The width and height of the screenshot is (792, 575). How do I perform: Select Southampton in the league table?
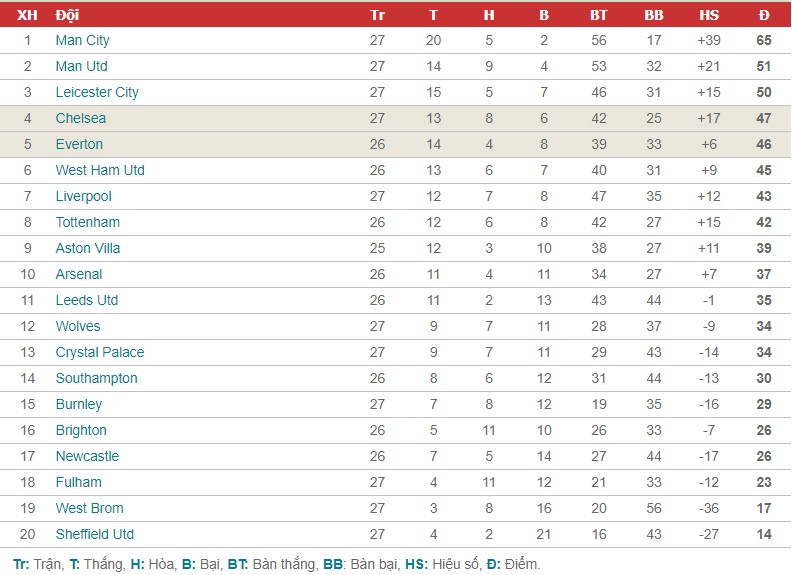coord(96,378)
